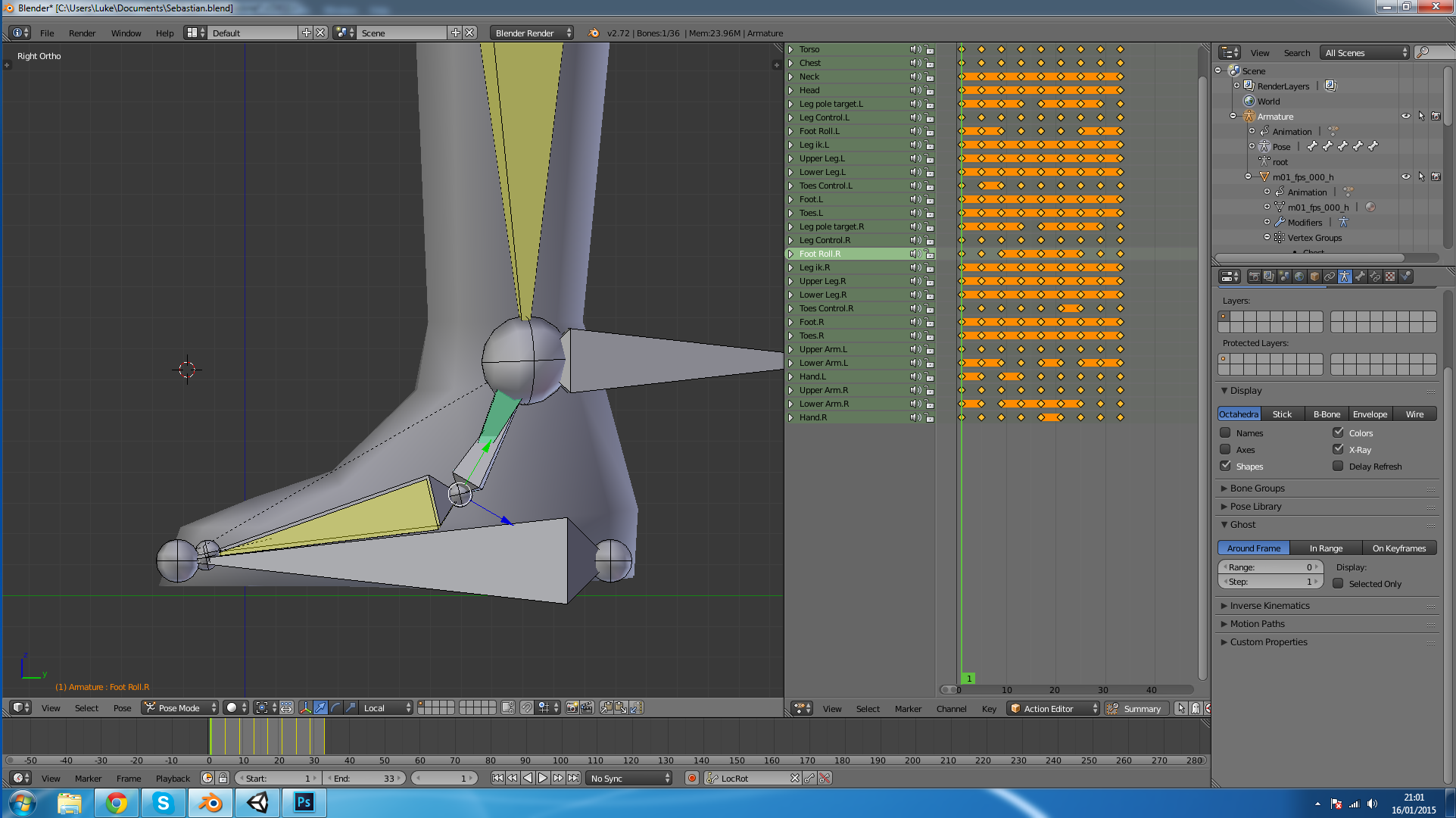Open the No Sync playback dropdown

tap(629, 778)
